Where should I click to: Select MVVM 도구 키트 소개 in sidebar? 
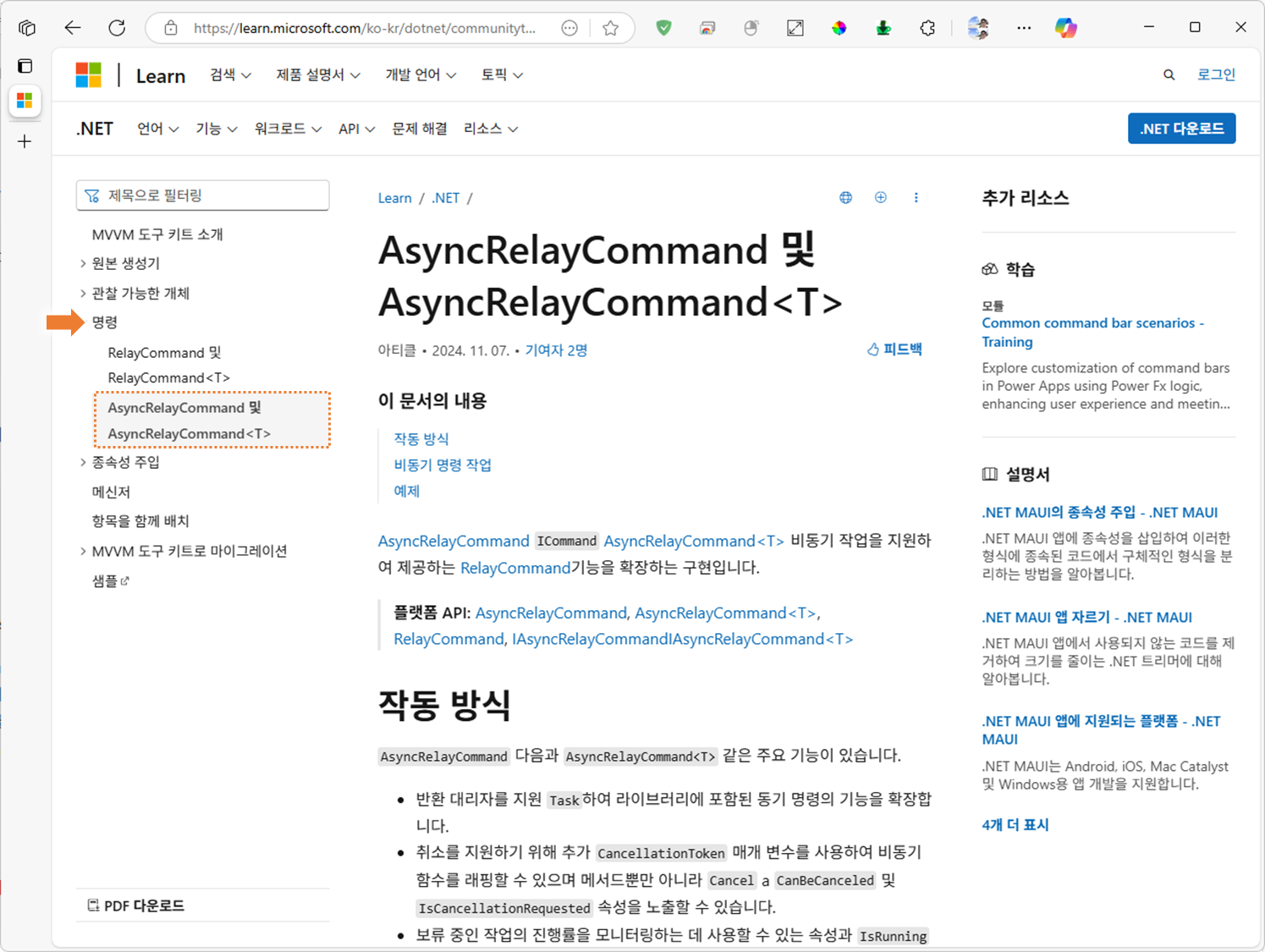coord(157,234)
